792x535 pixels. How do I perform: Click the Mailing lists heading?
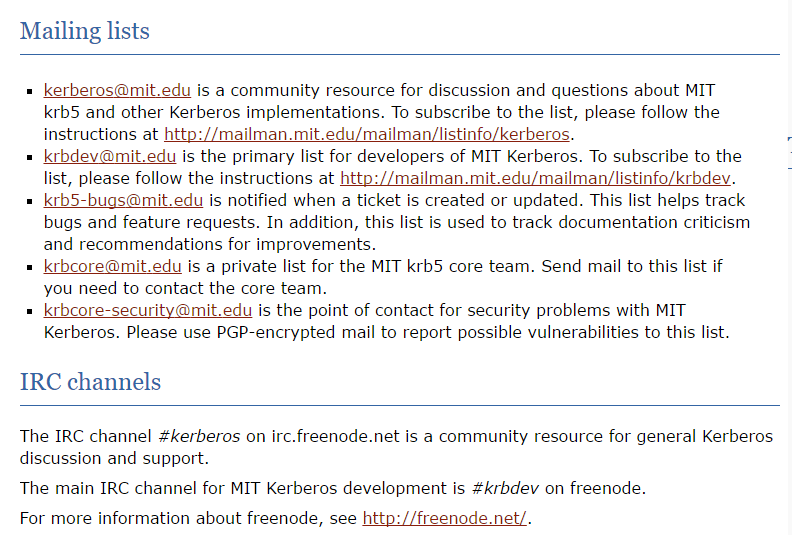point(85,31)
